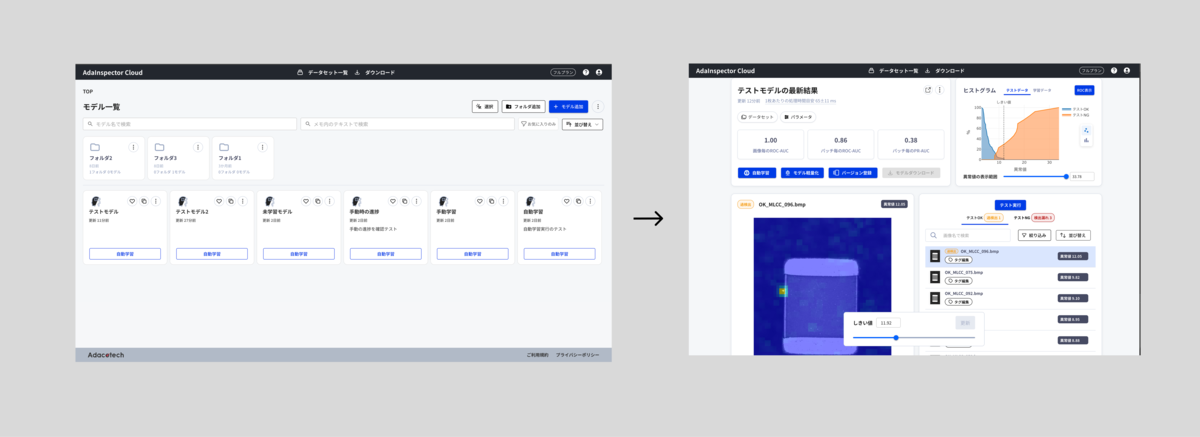
Task: Open kebab menu on 手動学習 card
Action: (503, 201)
